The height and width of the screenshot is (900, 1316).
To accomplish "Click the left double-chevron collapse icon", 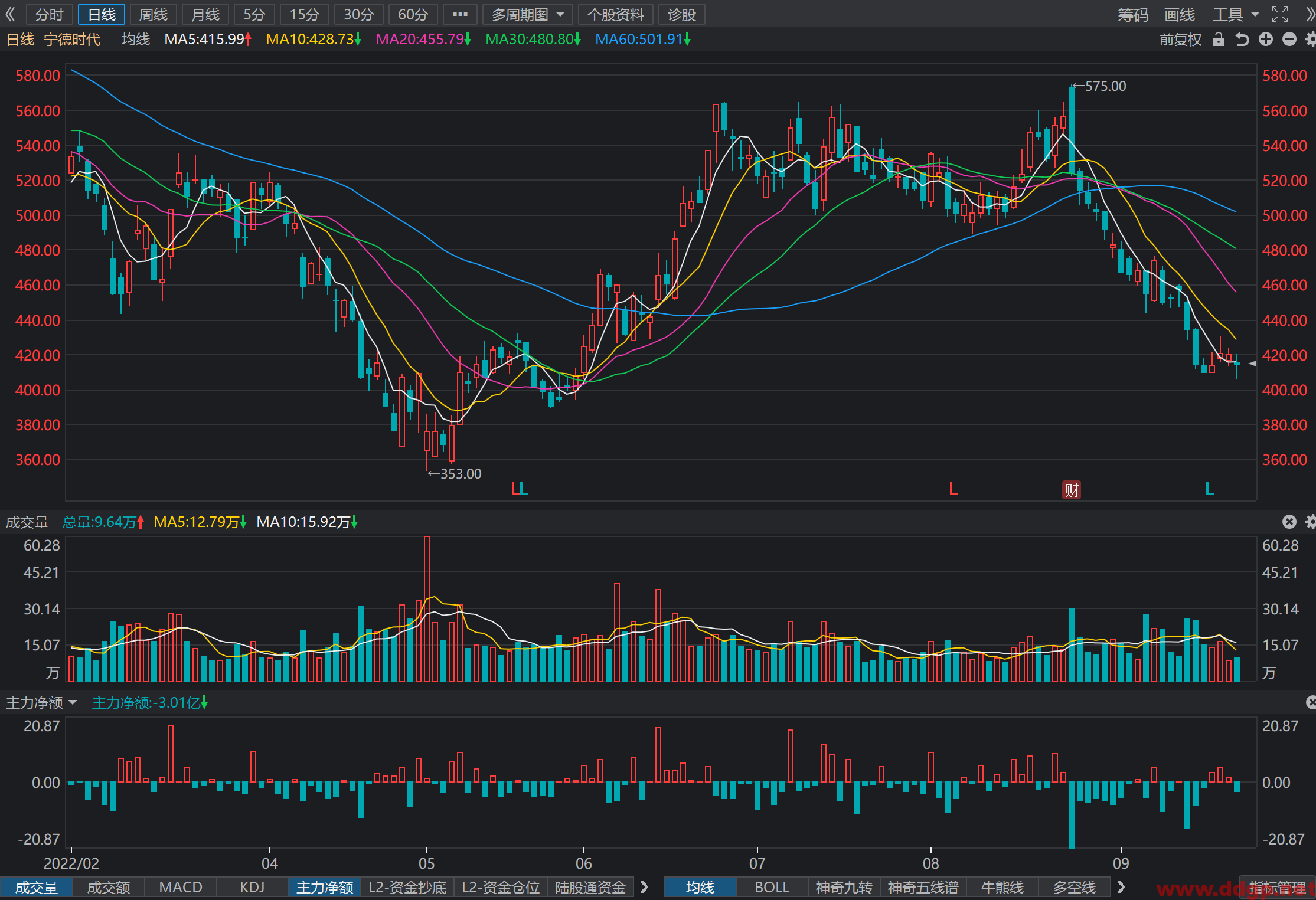I will coord(9,14).
